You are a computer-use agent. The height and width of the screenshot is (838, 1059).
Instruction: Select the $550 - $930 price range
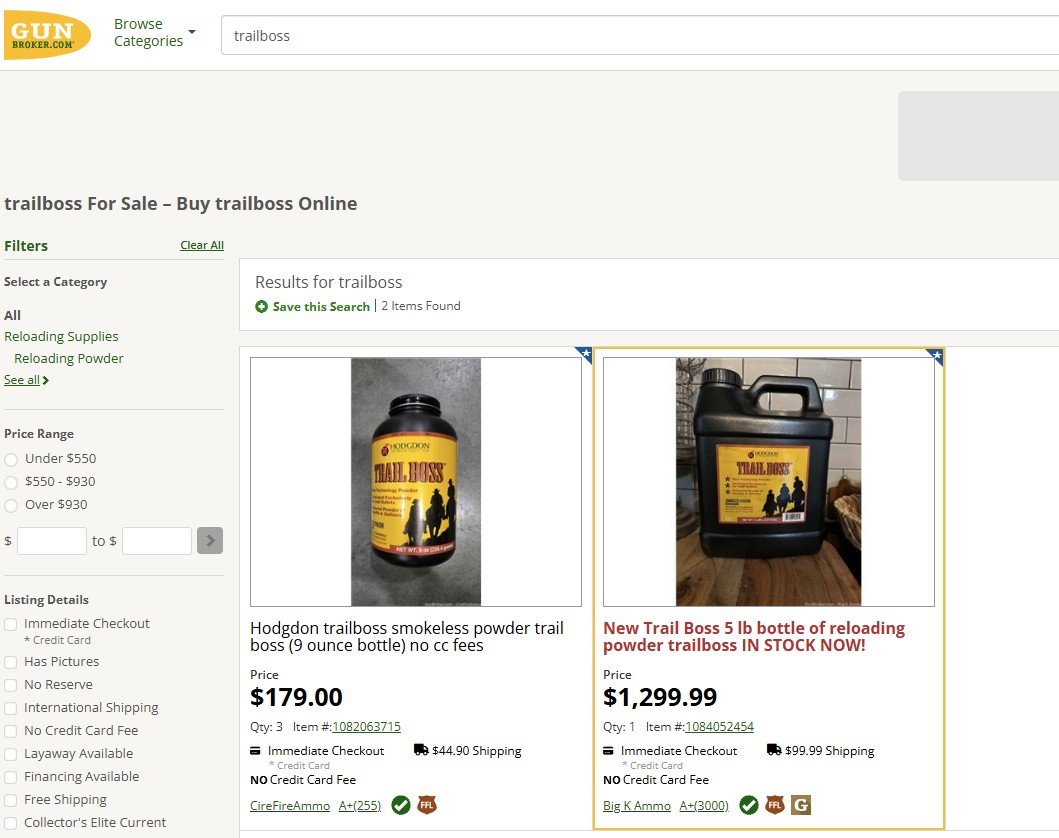tap(11, 483)
